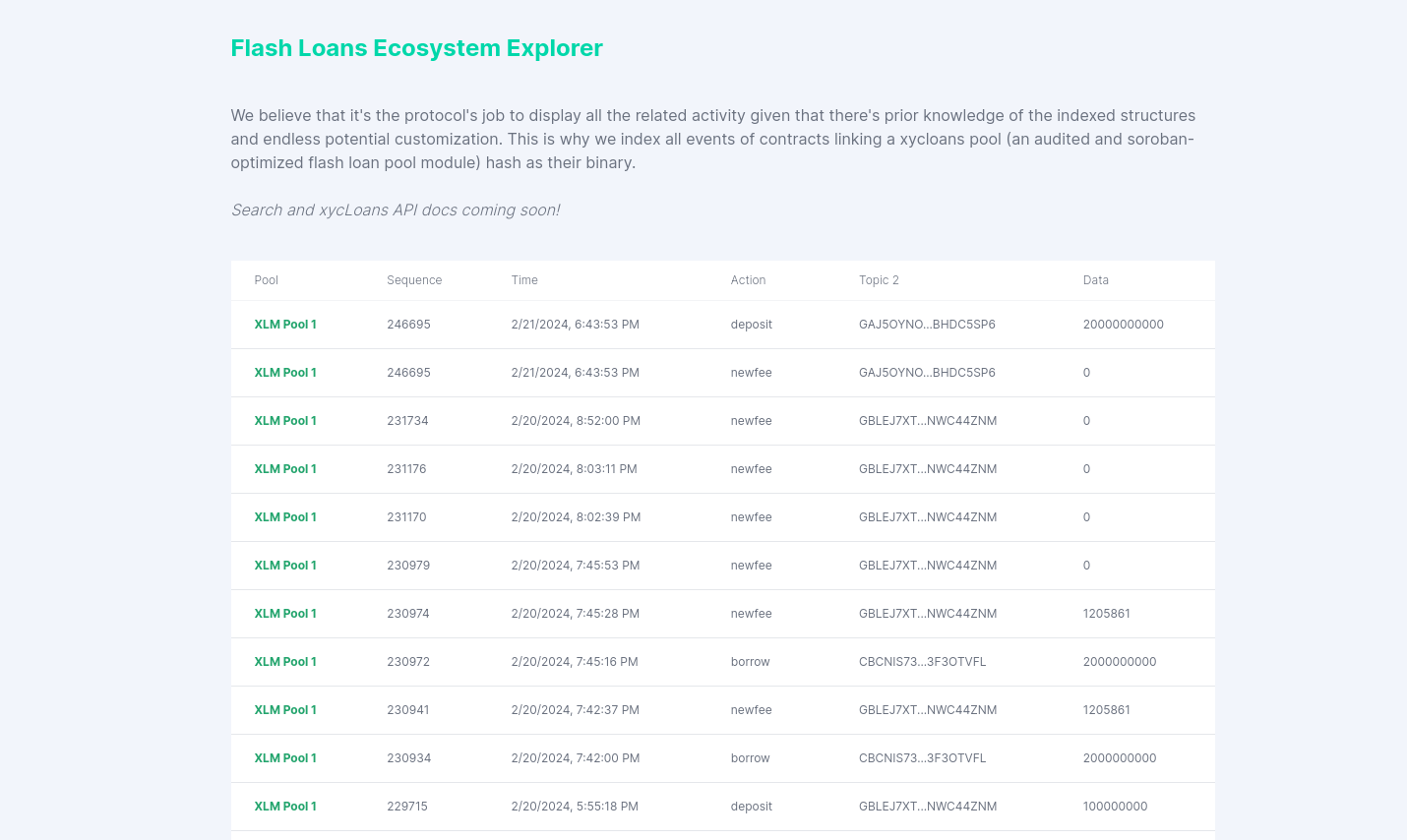Click the Data column header
1407x840 pixels.
coord(1095,280)
